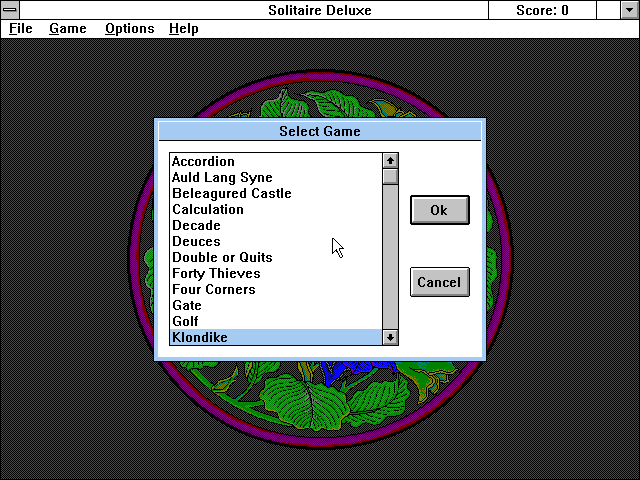This screenshot has height=480, width=640.
Task: Cancel the Select Game dialog
Action: [440, 282]
